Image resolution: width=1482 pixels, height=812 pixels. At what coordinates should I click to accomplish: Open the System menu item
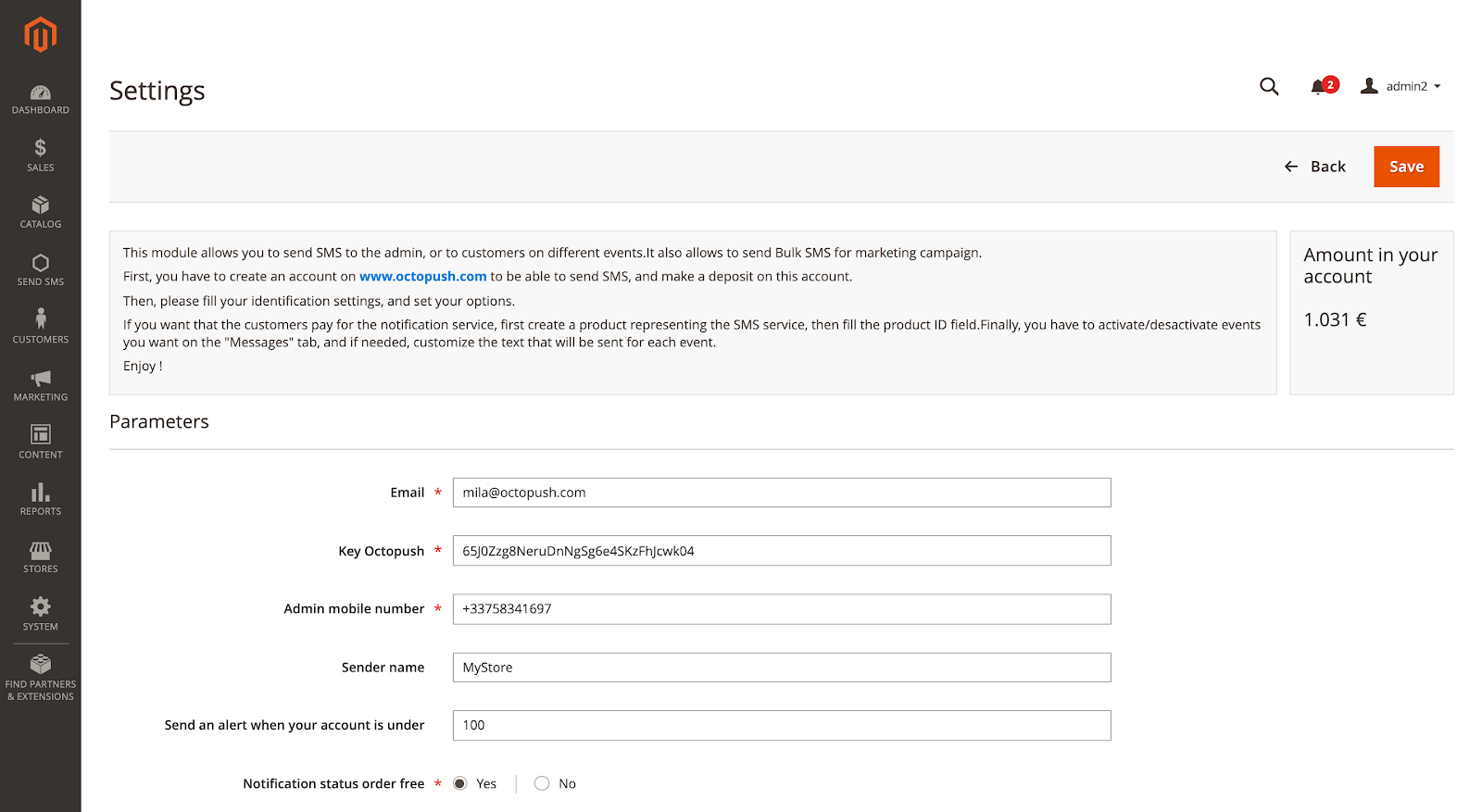tap(41, 614)
